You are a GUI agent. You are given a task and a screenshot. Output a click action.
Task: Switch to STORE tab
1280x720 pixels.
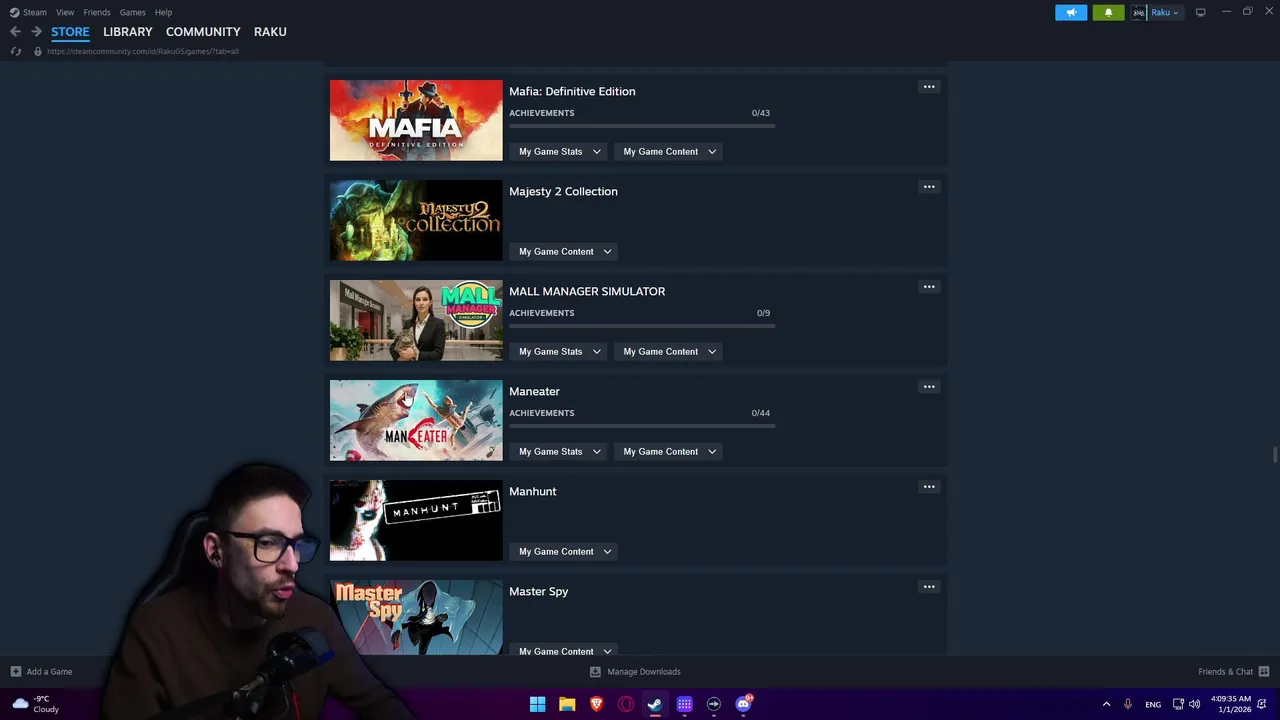pos(70,32)
